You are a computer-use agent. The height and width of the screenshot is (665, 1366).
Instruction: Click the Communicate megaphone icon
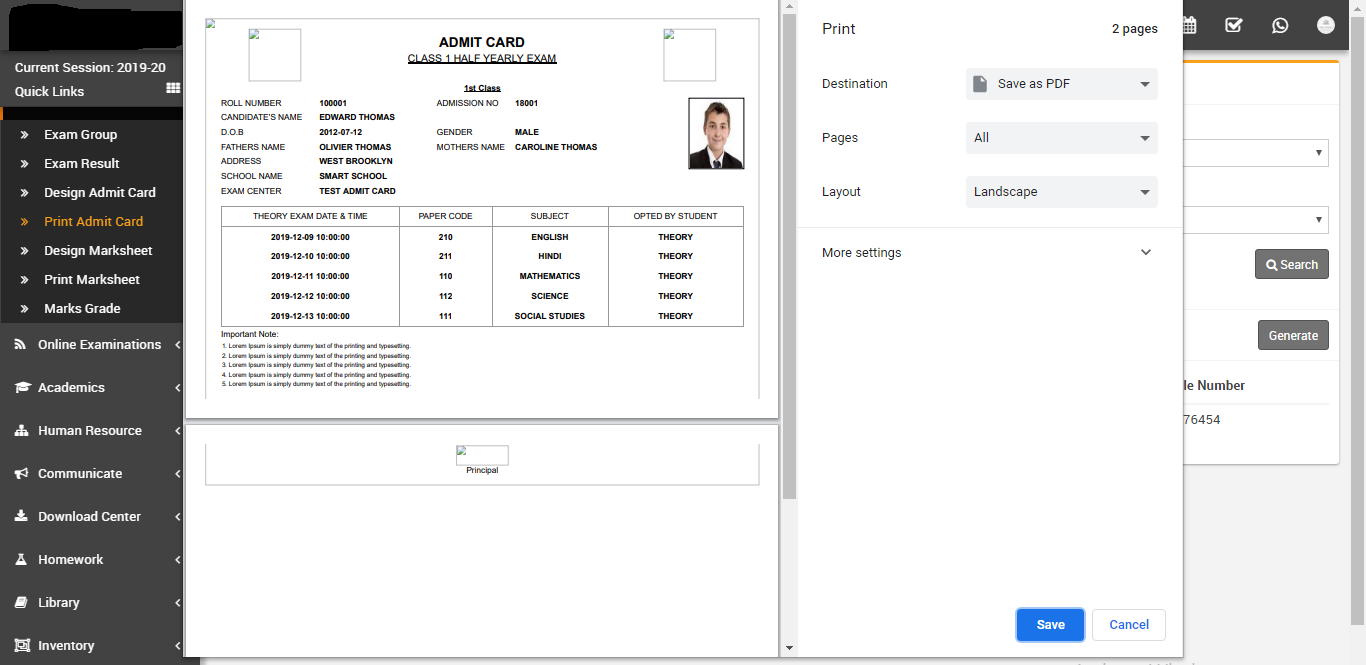point(21,474)
